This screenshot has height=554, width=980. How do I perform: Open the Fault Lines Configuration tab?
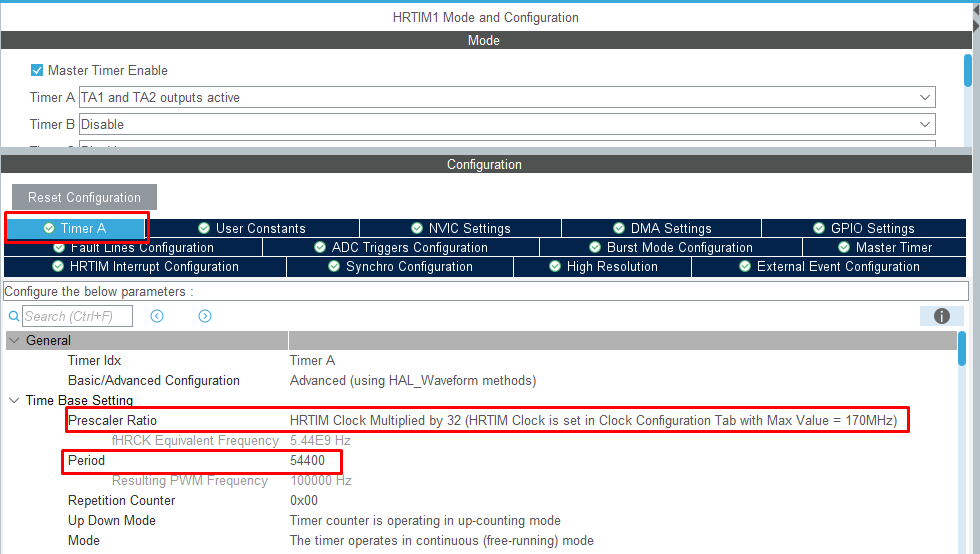pos(133,248)
